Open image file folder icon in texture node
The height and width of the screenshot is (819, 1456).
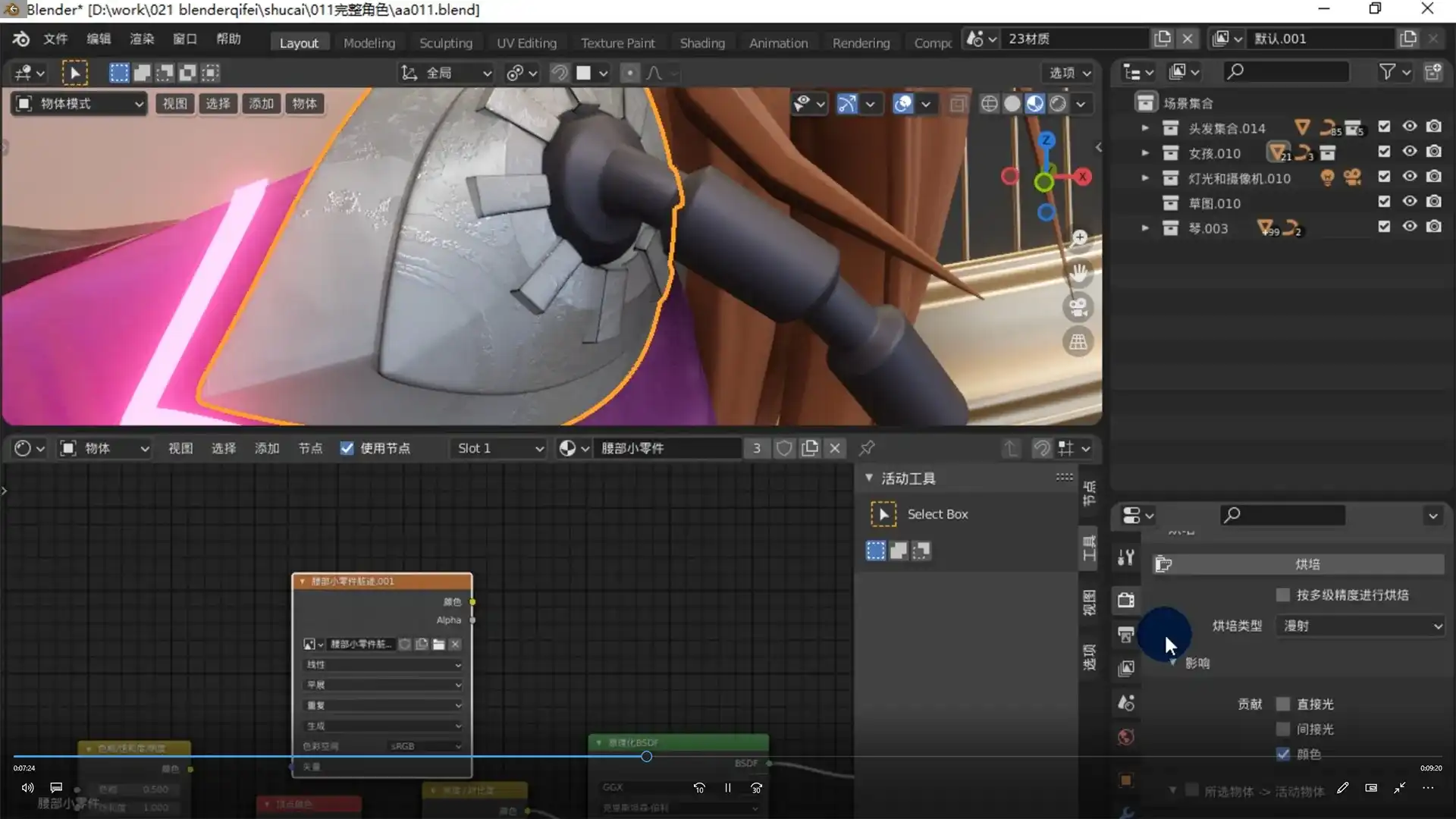[438, 644]
